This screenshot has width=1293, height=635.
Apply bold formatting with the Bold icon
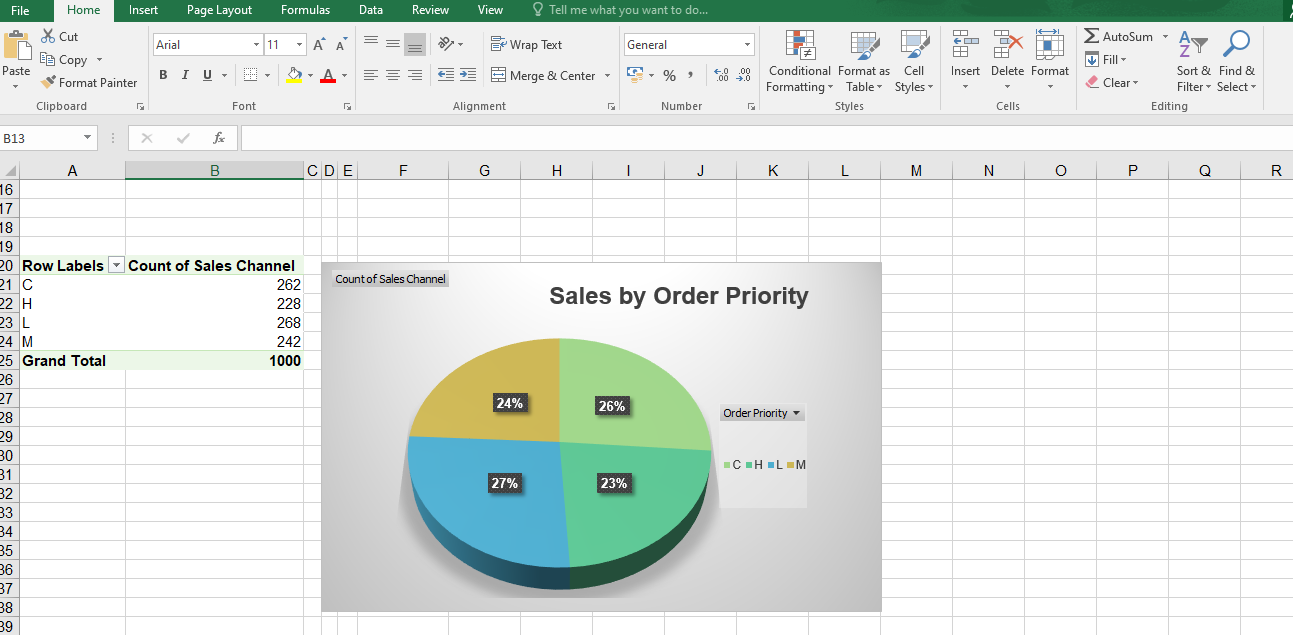tap(163, 75)
